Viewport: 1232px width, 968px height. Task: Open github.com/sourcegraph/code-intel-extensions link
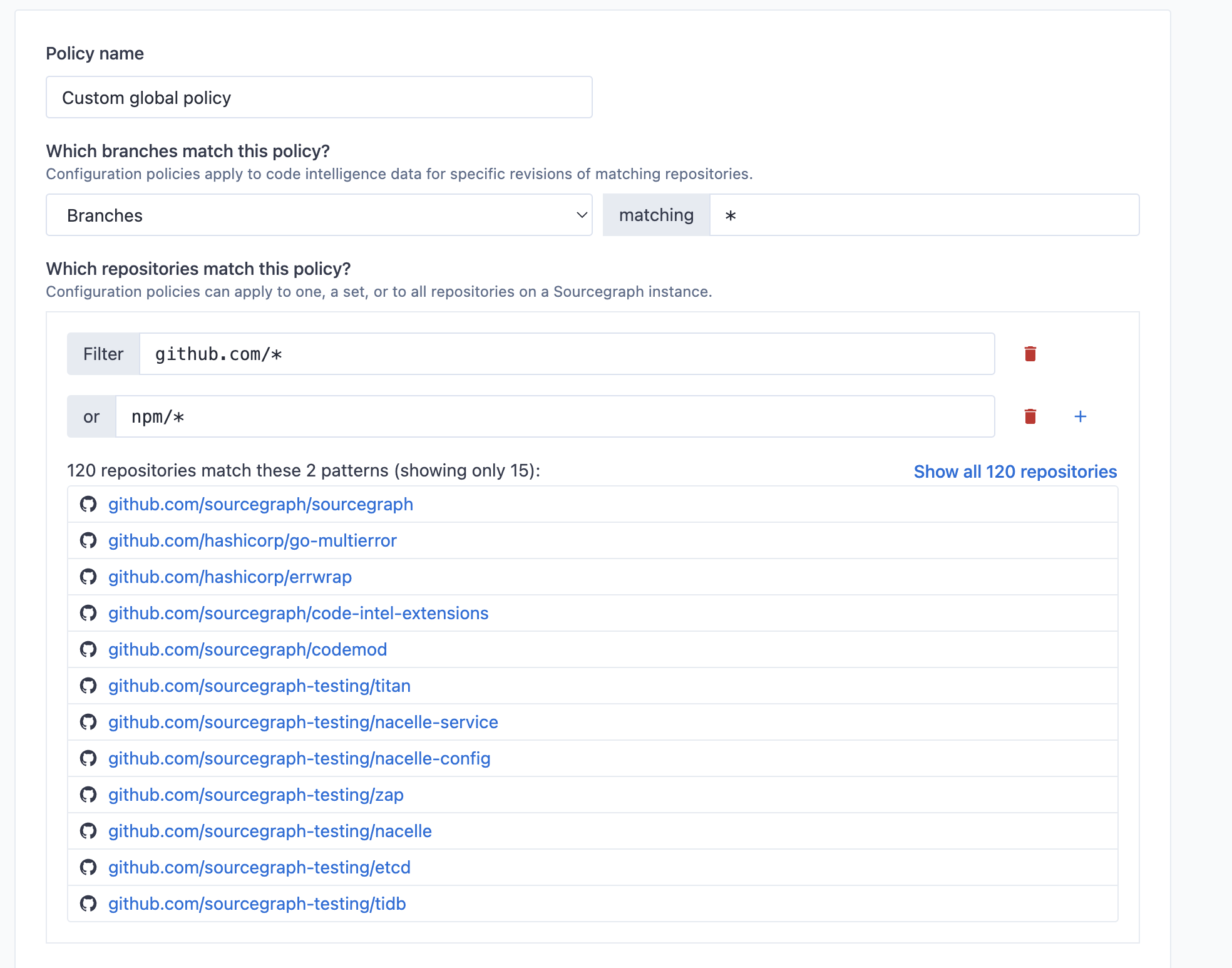(298, 613)
